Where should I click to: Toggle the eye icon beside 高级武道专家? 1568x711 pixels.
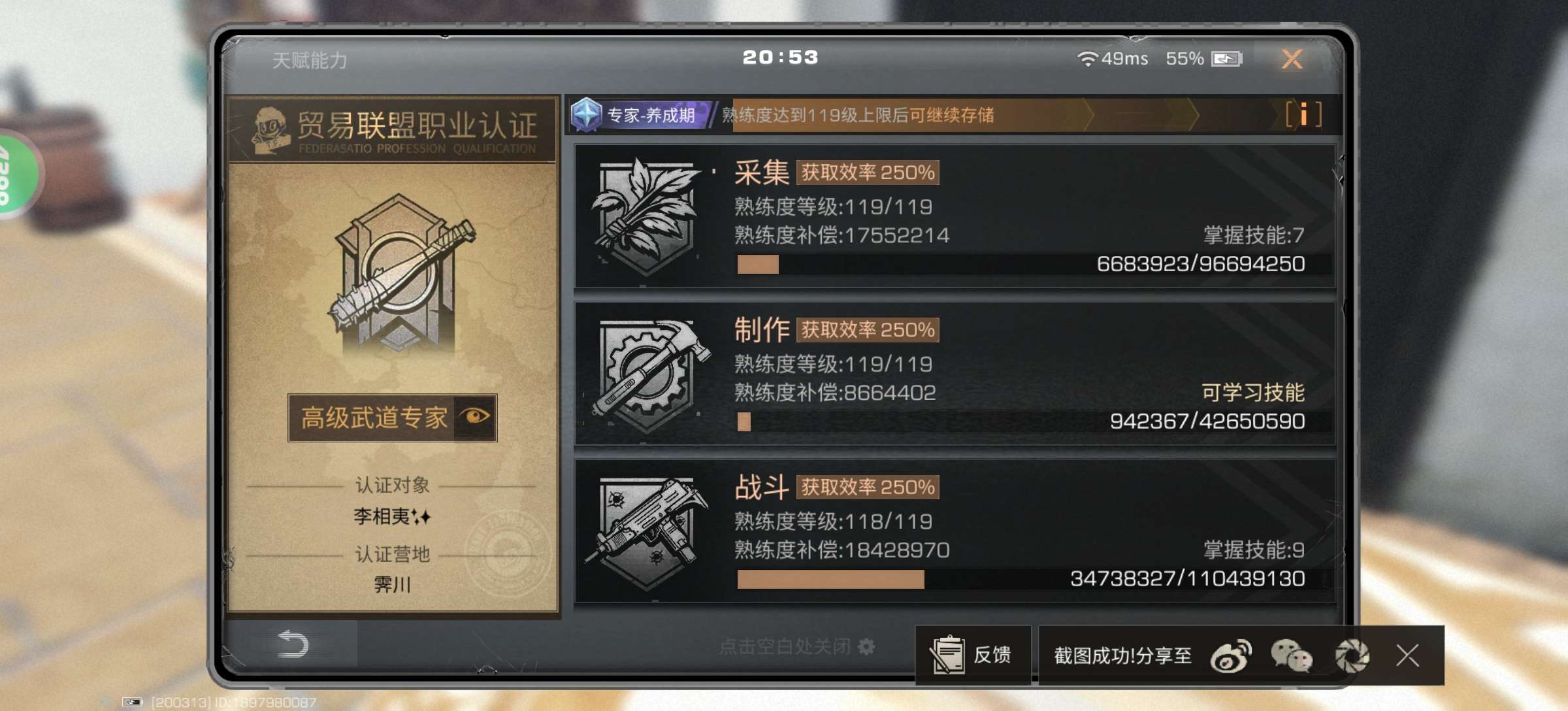(x=475, y=416)
